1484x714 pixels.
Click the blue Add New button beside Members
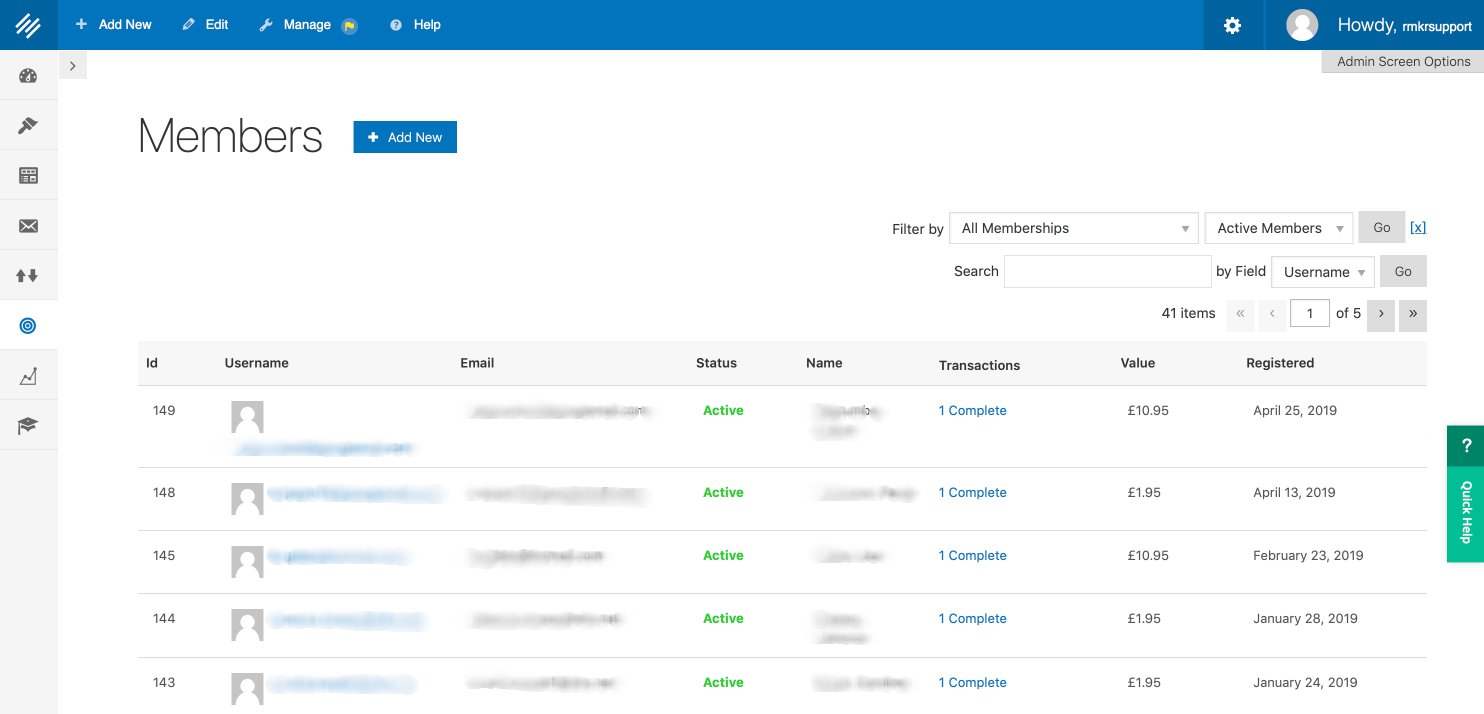[x=405, y=137]
